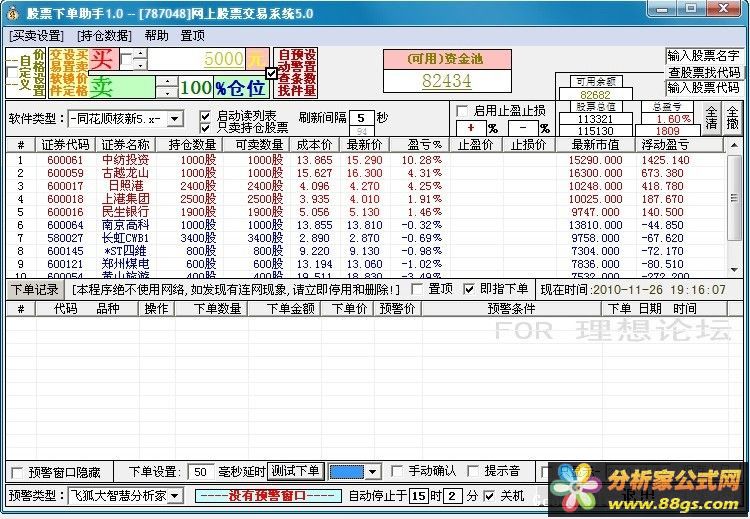Click the 5000 buy amount field
The width and height of the screenshot is (750, 519).
tap(197, 59)
